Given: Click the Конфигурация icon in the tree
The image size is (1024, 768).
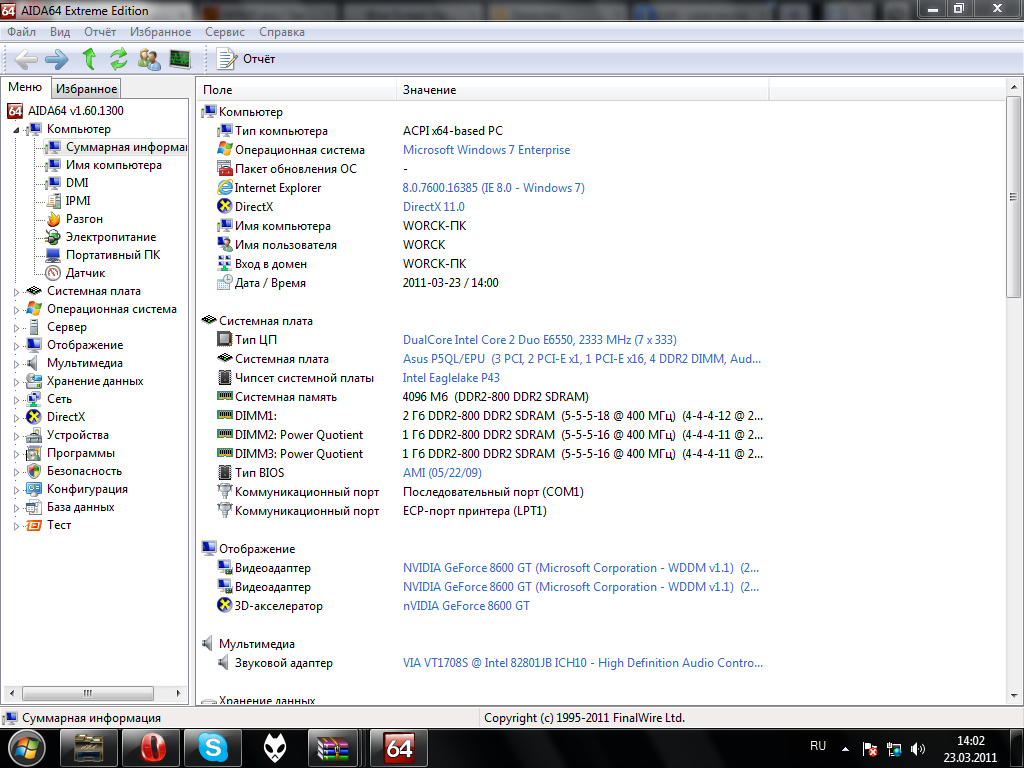Looking at the screenshot, I should [x=34, y=489].
